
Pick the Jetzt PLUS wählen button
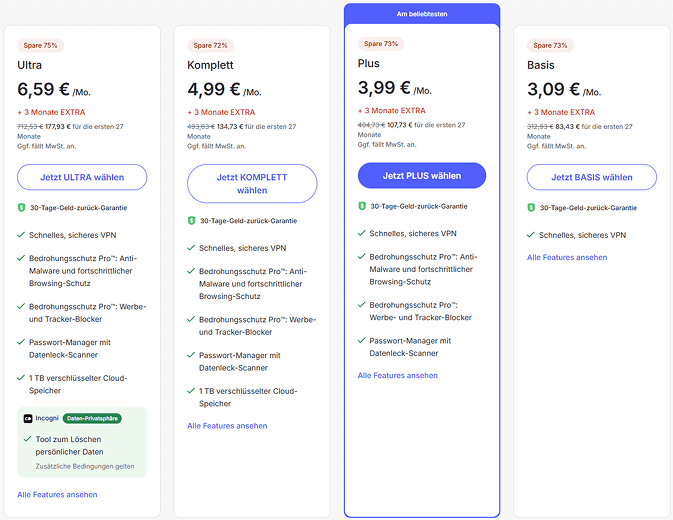(x=422, y=175)
